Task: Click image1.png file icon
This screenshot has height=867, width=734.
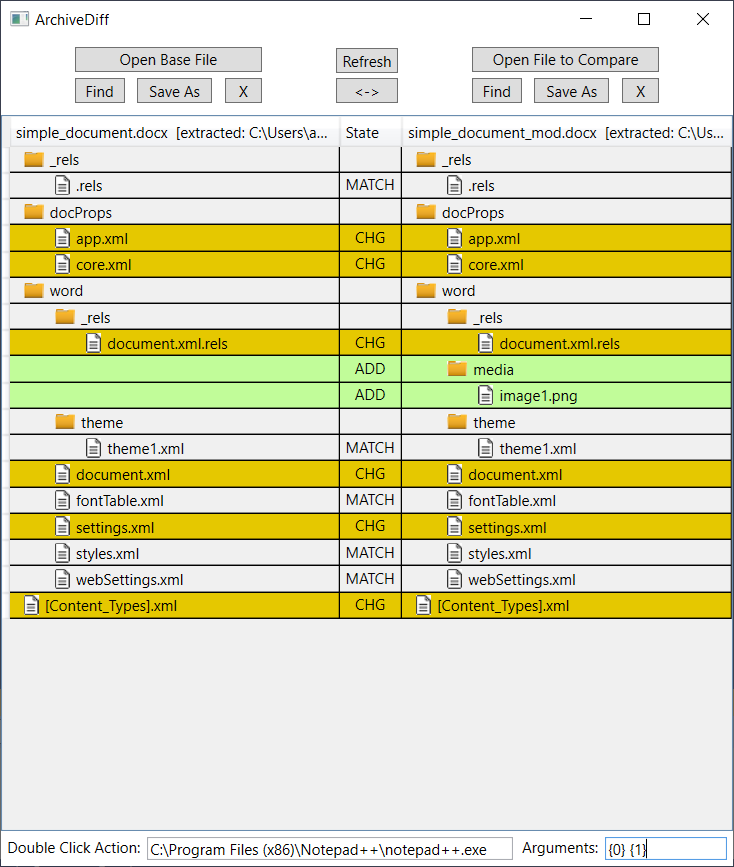Action: [x=486, y=395]
